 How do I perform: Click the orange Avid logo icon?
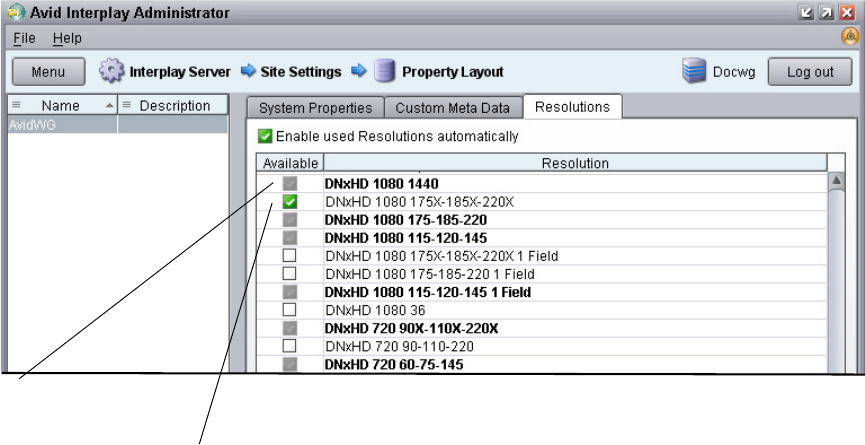tap(850, 36)
